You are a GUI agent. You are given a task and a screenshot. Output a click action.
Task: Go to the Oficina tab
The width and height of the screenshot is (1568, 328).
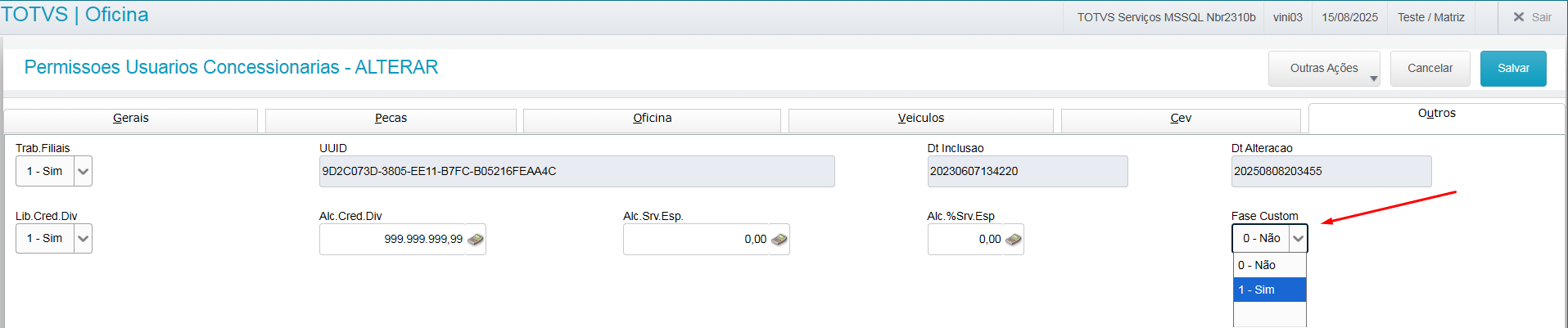coord(652,119)
